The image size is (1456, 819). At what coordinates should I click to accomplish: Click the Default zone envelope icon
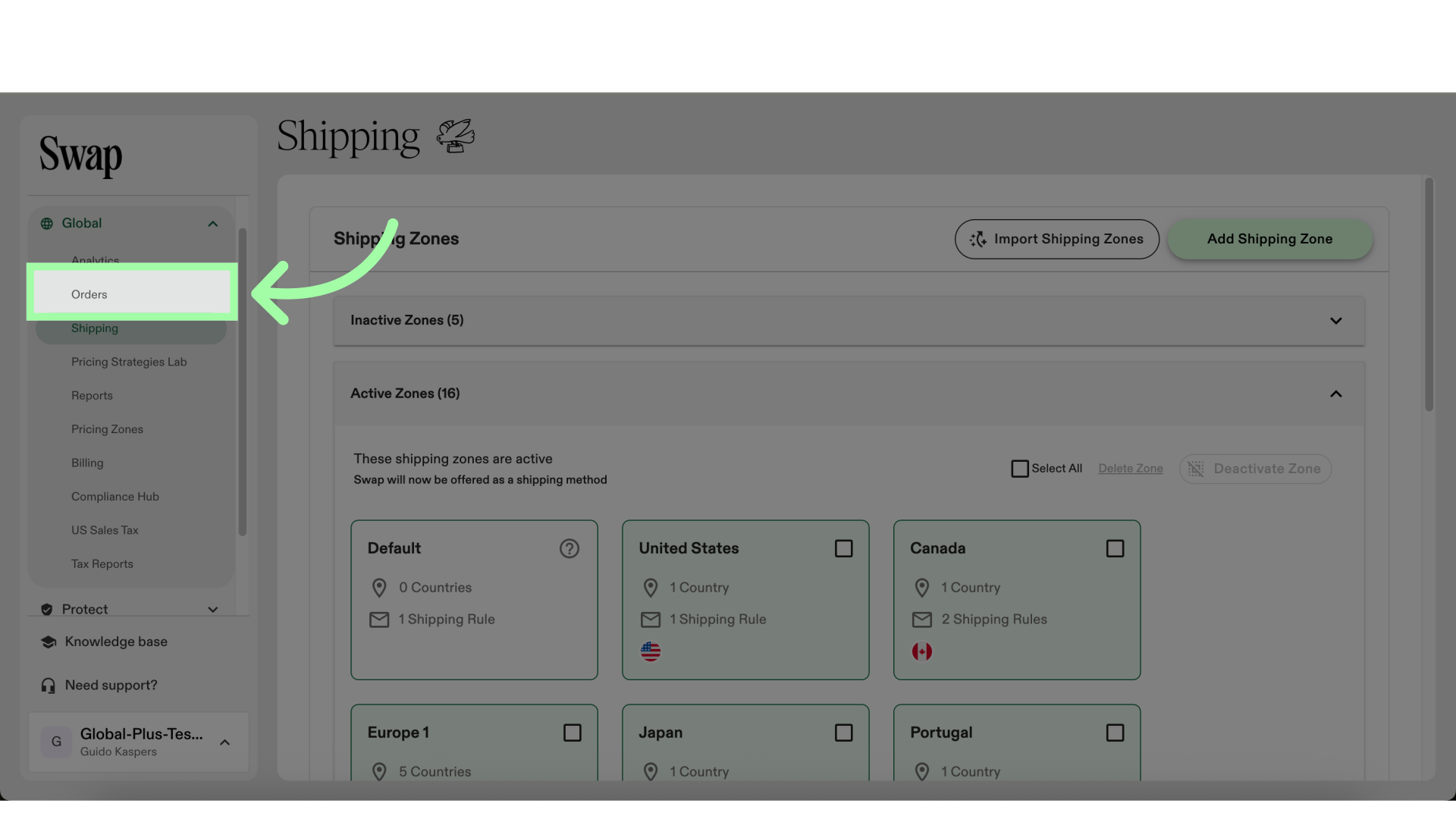click(379, 620)
